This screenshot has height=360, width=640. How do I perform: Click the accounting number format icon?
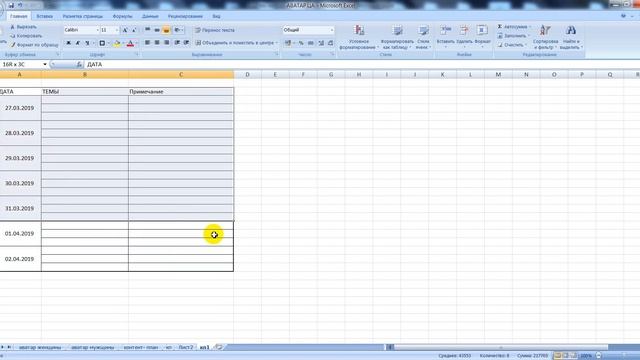[x=288, y=43]
